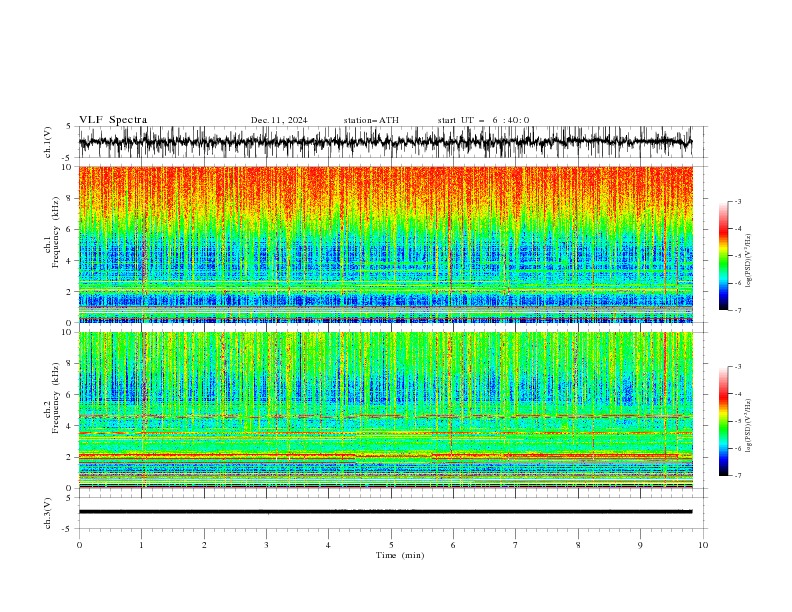
Task: Click time axis tick label '10'
Action: 703,545
